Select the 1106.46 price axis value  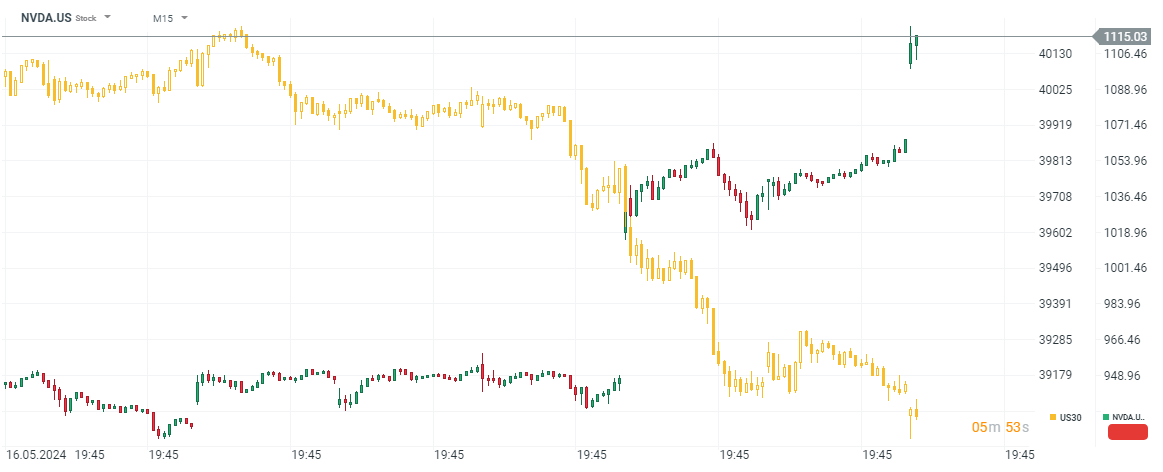pyautogui.click(x=1124, y=54)
